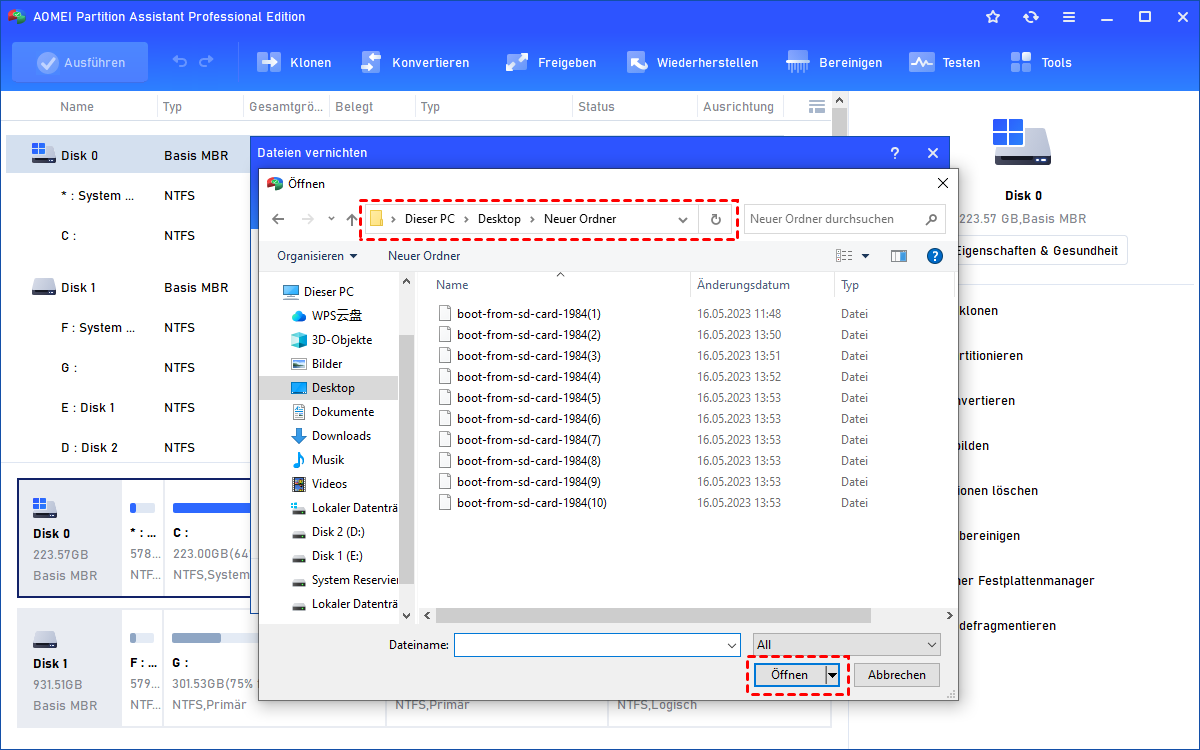
Task: Expand the address bar history dropdown
Action: pyautogui.click(x=683, y=219)
